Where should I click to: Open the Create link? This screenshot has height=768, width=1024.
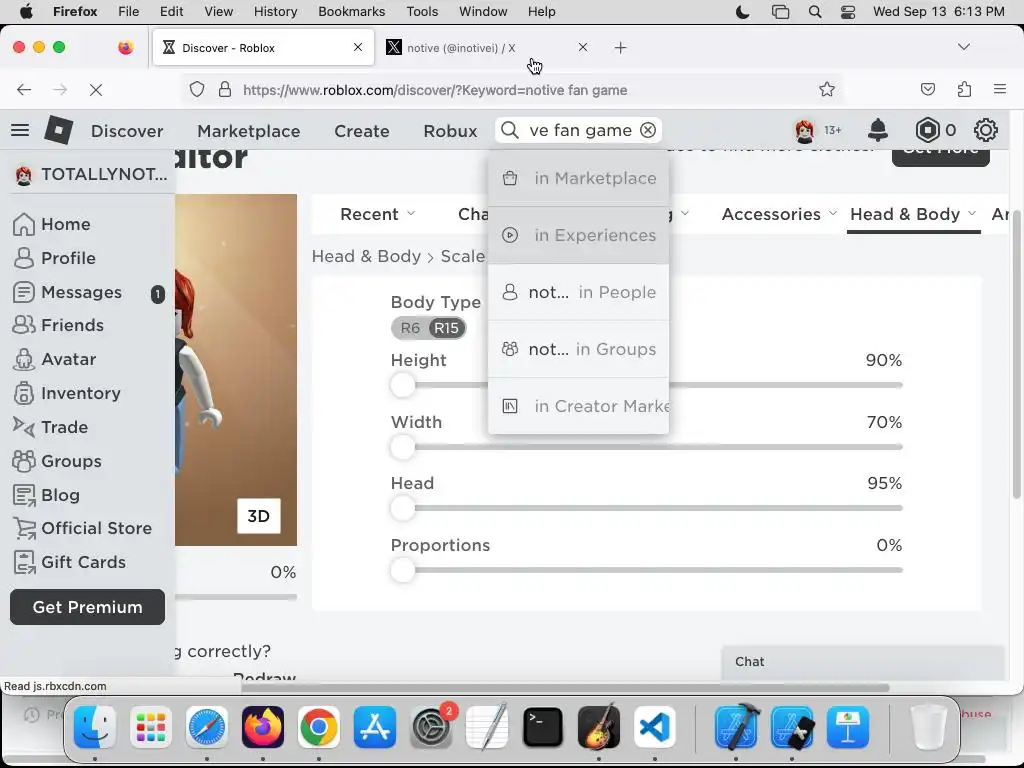click(362, 131)
